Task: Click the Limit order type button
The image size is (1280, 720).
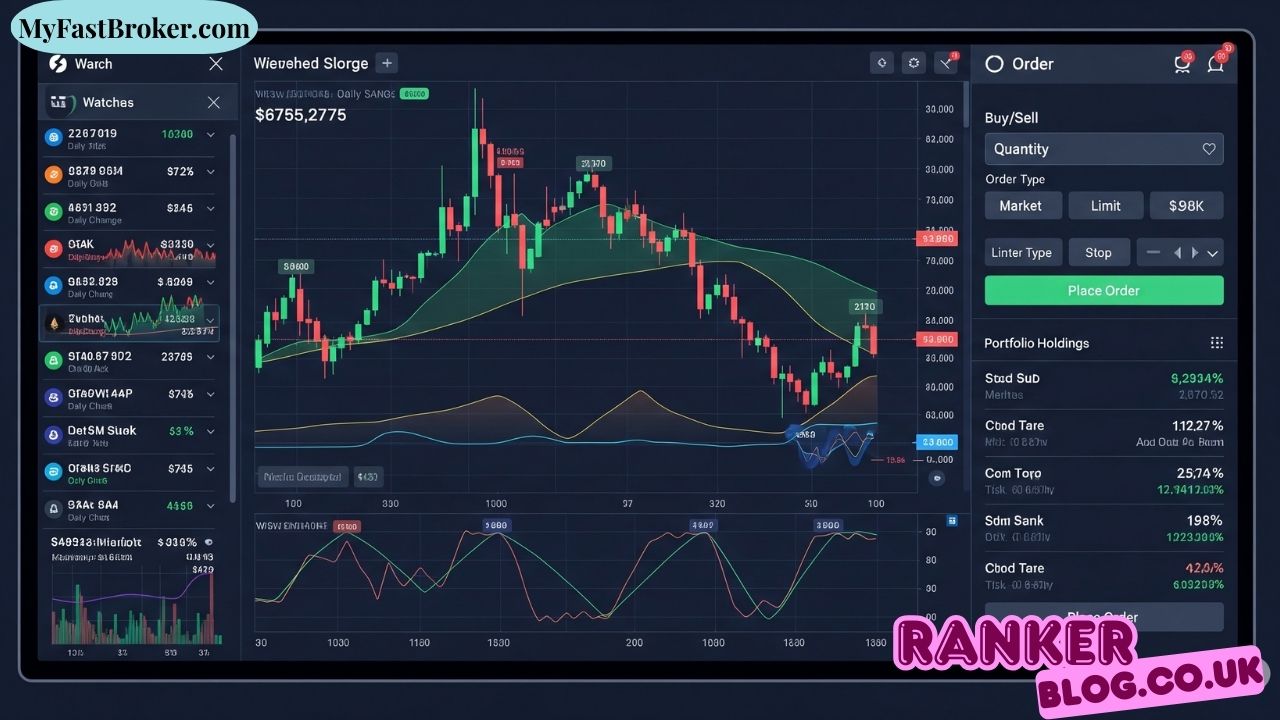Action: [1105, 205]
